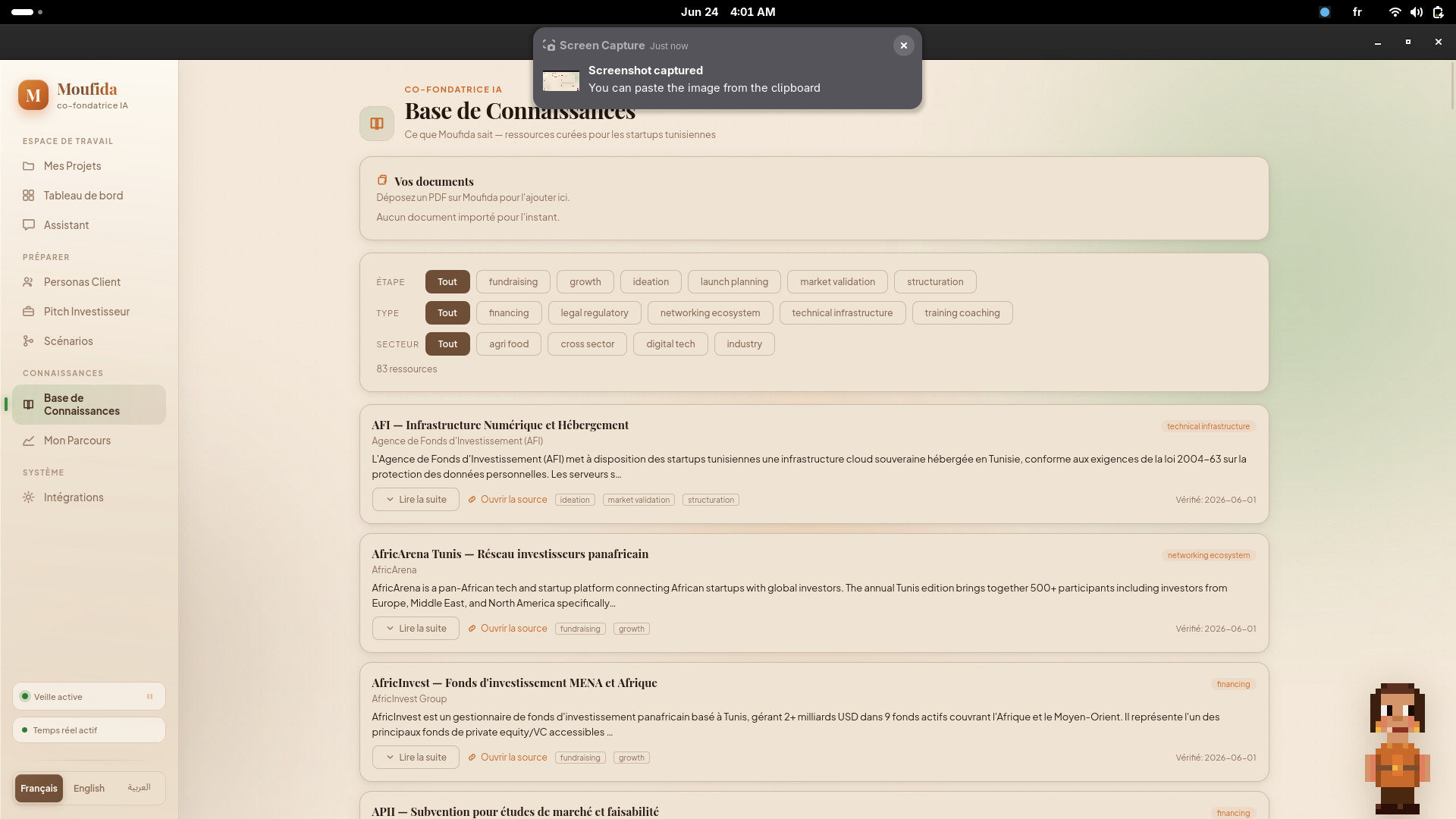Click the Intégrations gear icon
This screenshot has height=819, width=1456.
tap(29, 497)
